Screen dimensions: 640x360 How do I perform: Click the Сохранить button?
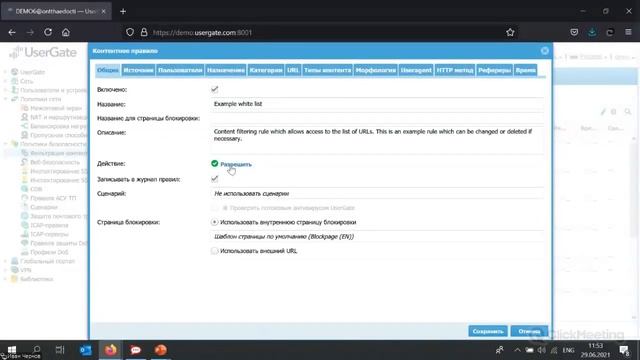pyautogui.click(x=488, y=331)
